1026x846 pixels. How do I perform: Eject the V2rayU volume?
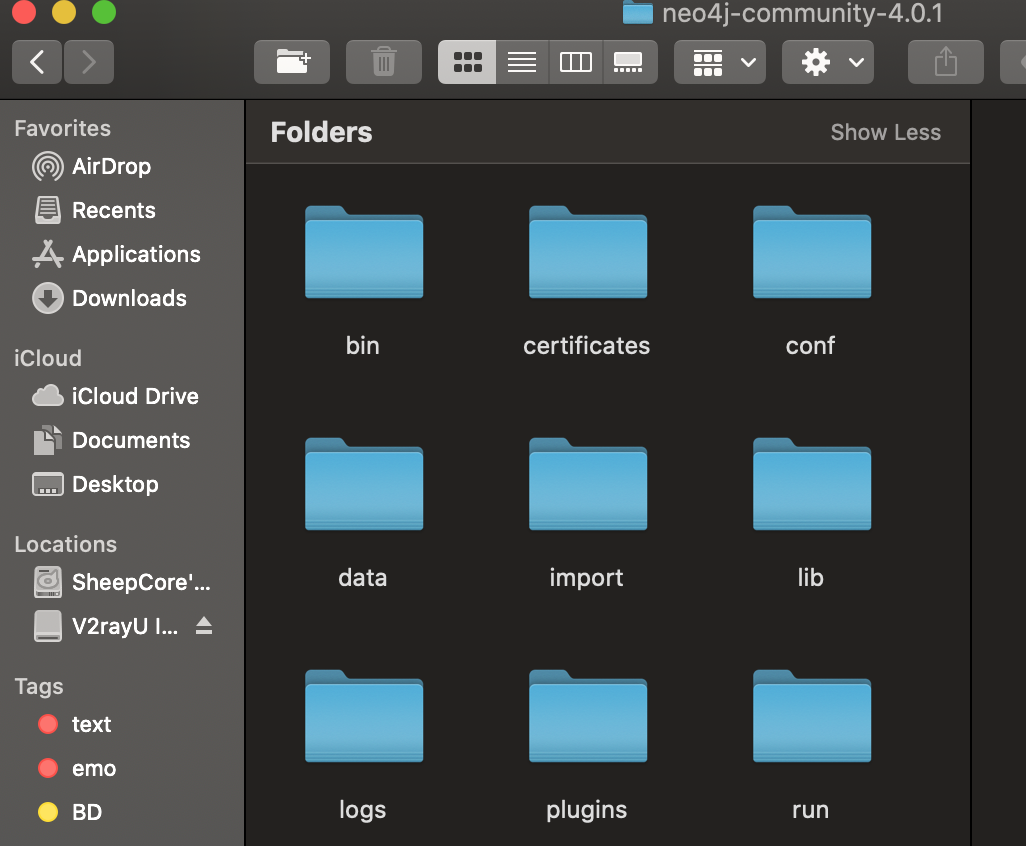click(204, 626)
